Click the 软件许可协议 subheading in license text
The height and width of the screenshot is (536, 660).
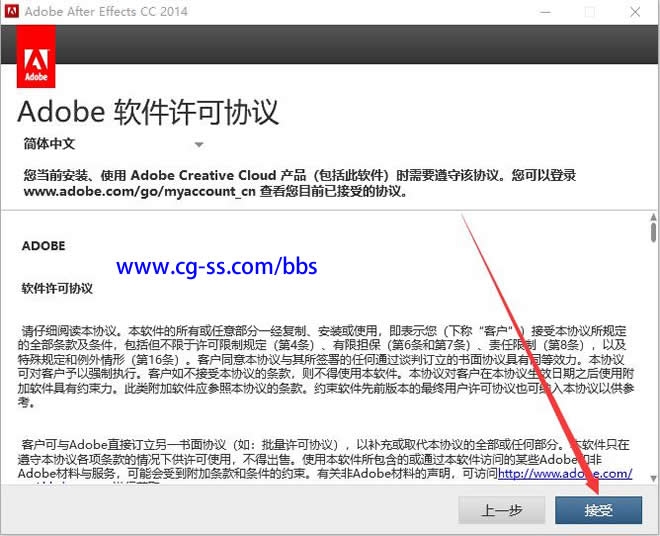point(57,288)
